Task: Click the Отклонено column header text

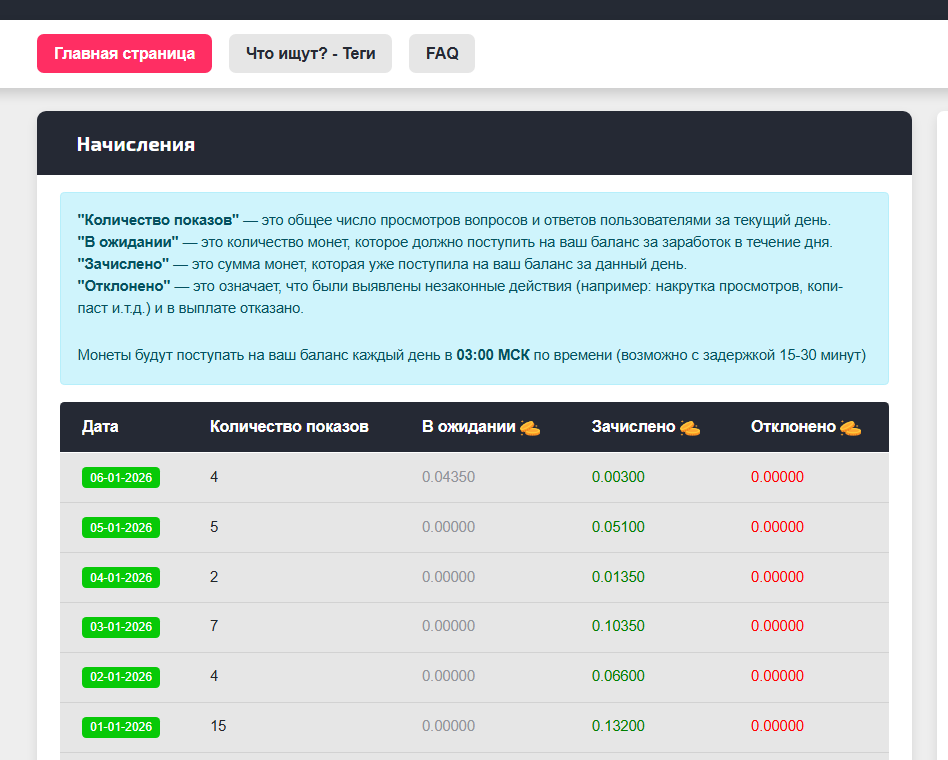Action: tap(793, 427)
